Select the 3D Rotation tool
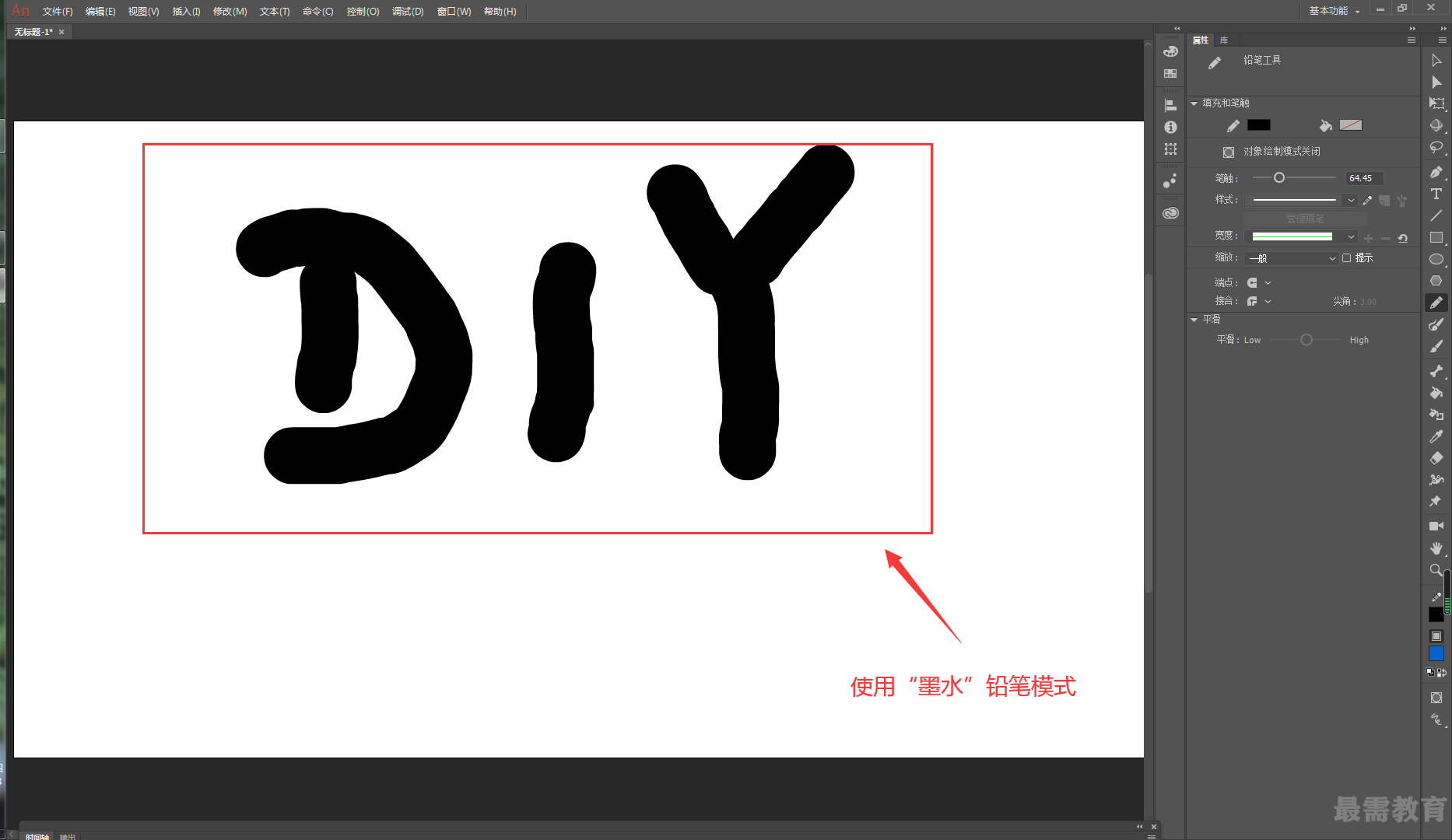 pyautogui.click(x=1436, y=125)
